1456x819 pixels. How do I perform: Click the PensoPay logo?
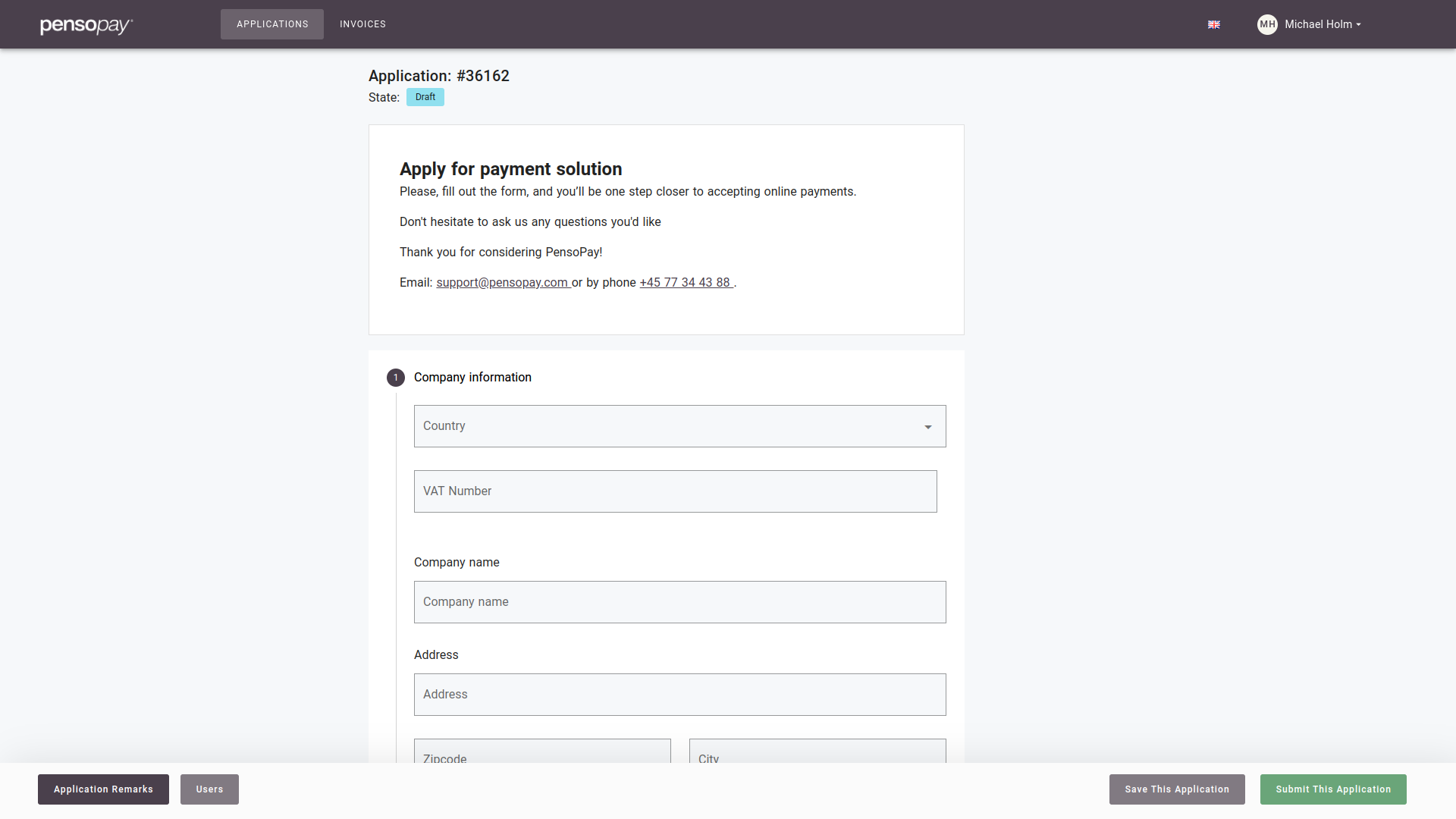86,25
